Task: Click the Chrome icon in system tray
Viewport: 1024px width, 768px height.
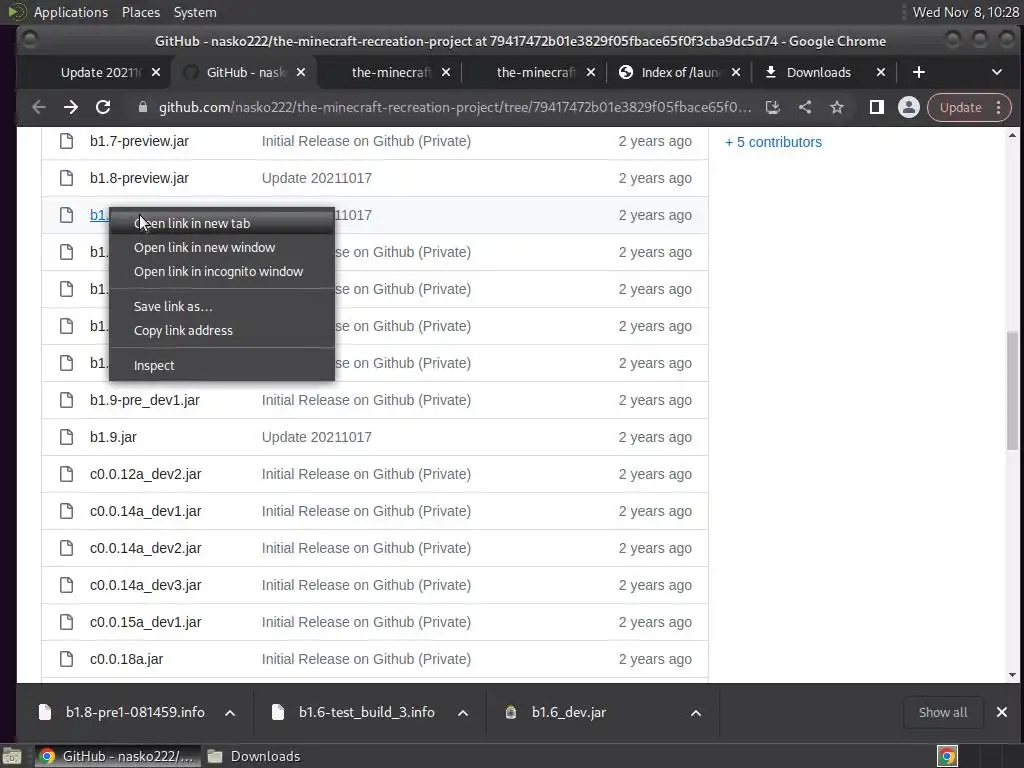Action: click(947, 756)
